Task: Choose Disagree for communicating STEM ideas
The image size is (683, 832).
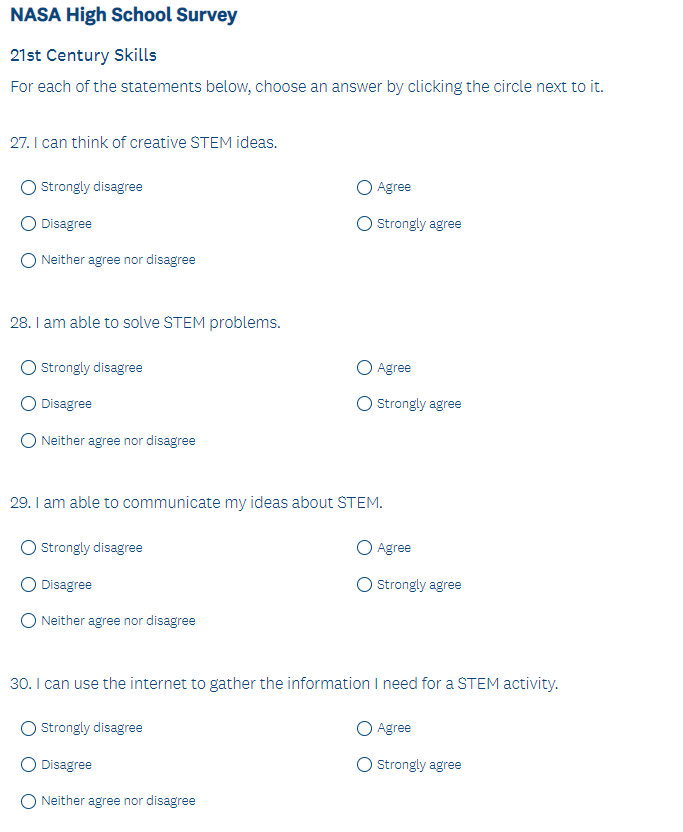Action: pyautogui.click(x=29, y=585)
